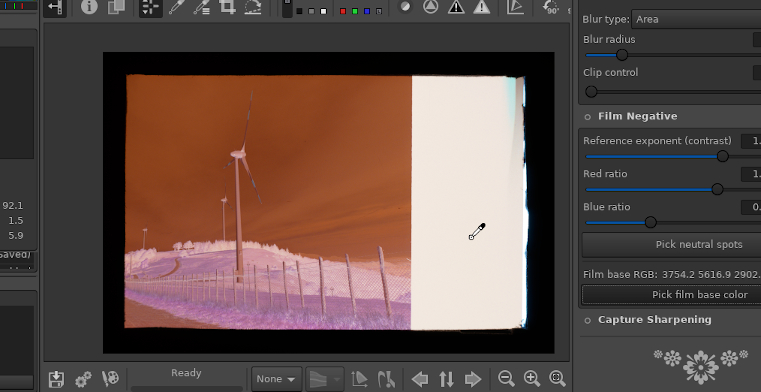Select the straighten/rotate line tool

[253, 7]
